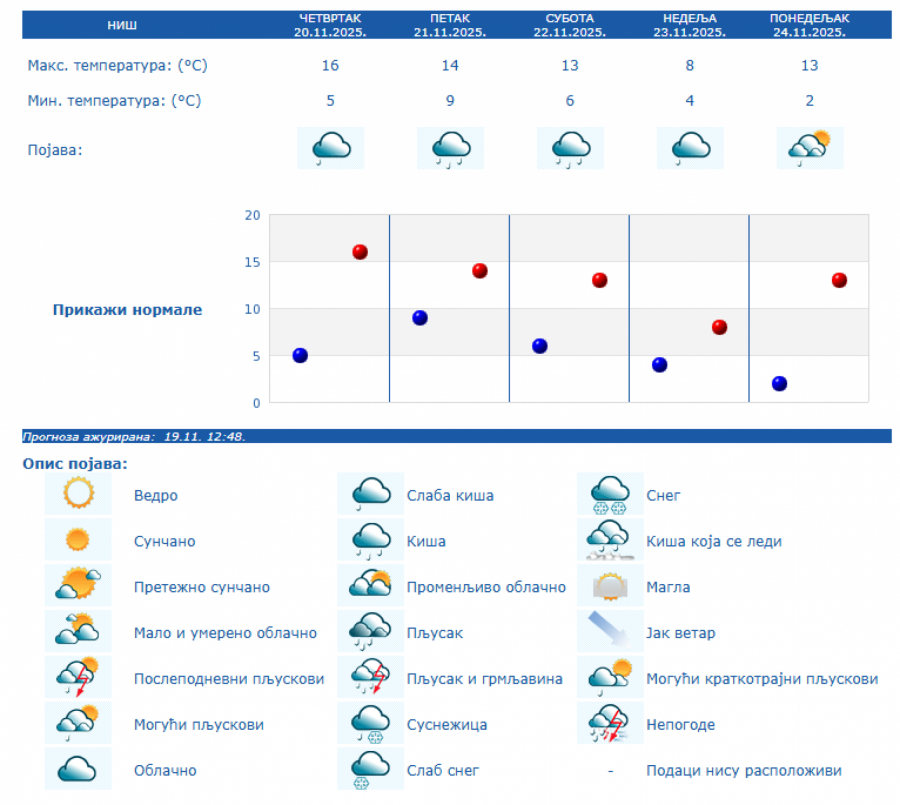
Task: Click the Магла fog legend icon
Action: point(610,587)
